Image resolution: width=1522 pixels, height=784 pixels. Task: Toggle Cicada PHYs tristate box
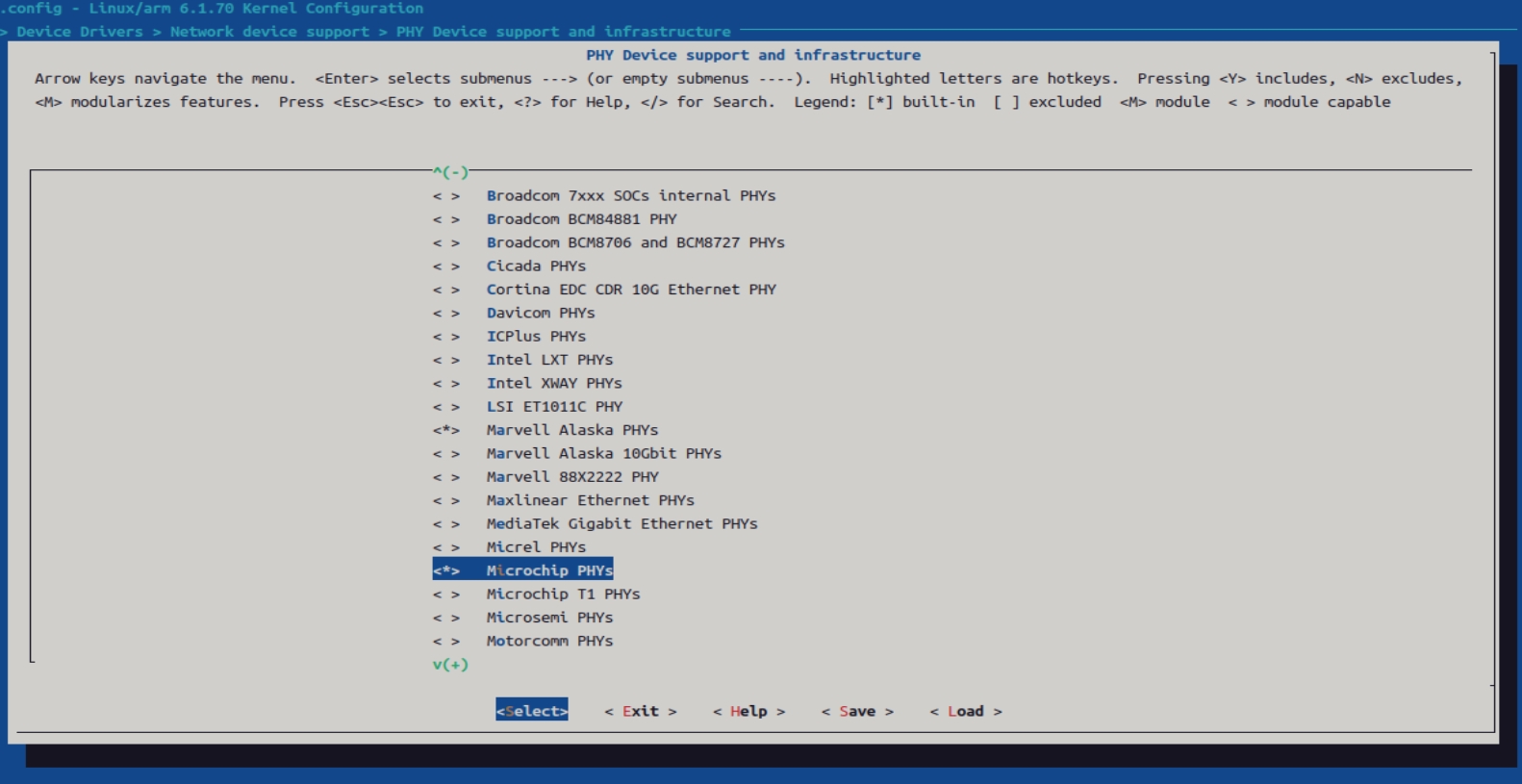point(446,266)
